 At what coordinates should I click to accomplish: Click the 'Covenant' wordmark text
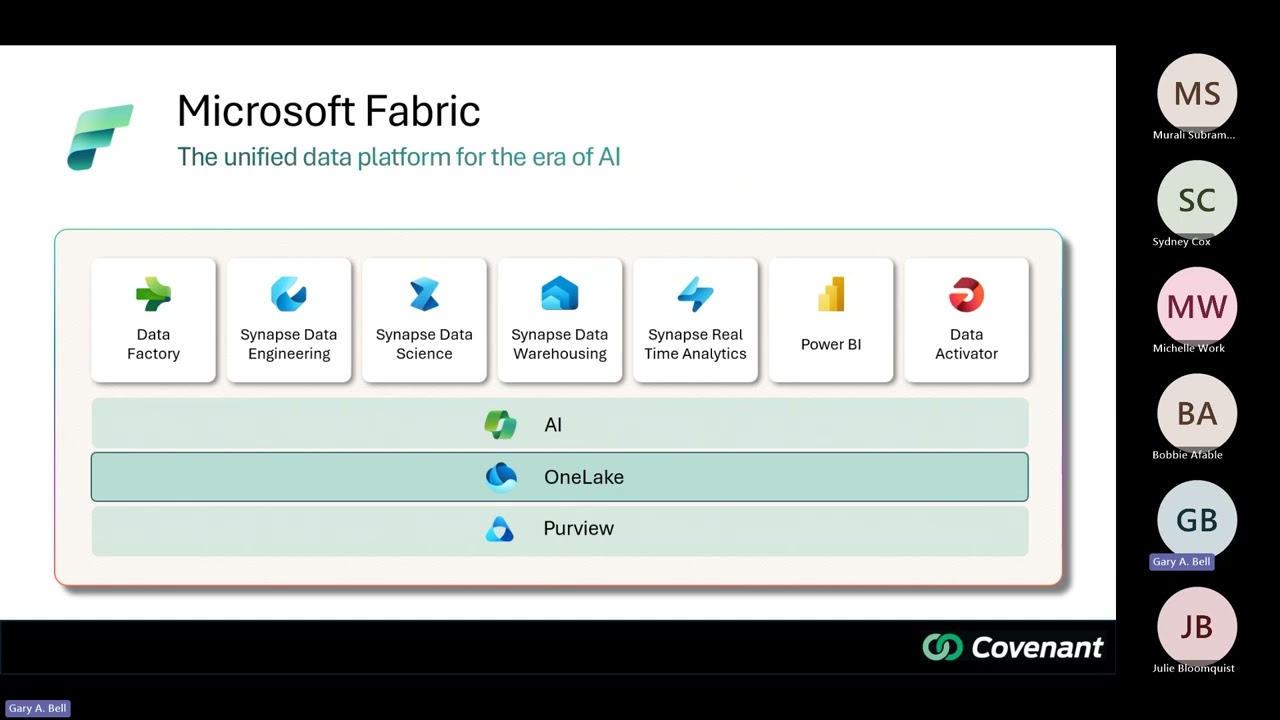click(1037, 647)
